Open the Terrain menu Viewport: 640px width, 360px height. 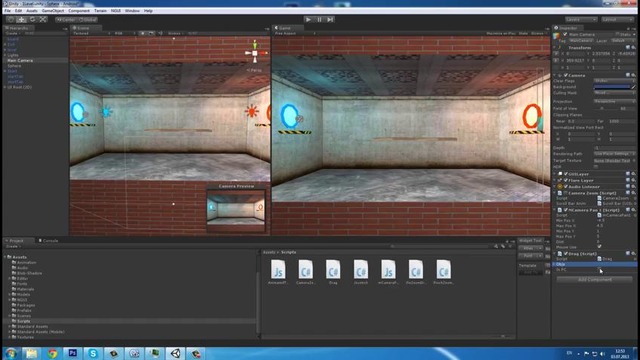(x=100, y=11)
